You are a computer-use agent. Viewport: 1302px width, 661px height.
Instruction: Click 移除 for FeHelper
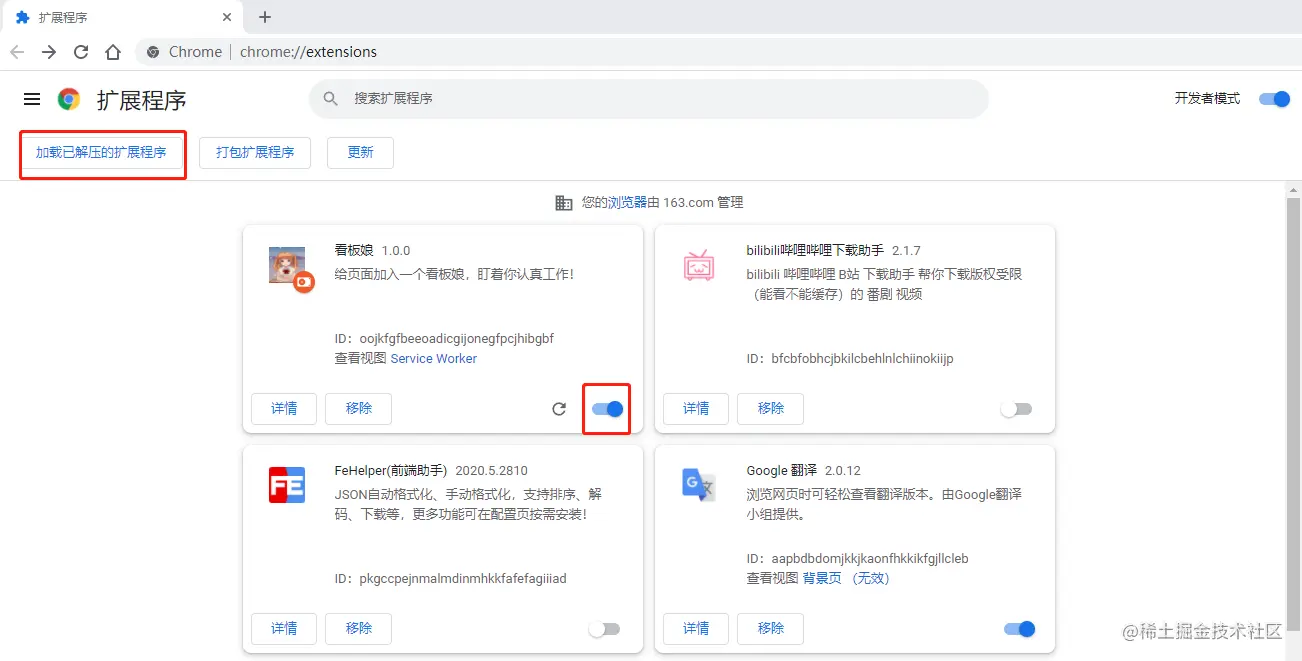point(359,629)
